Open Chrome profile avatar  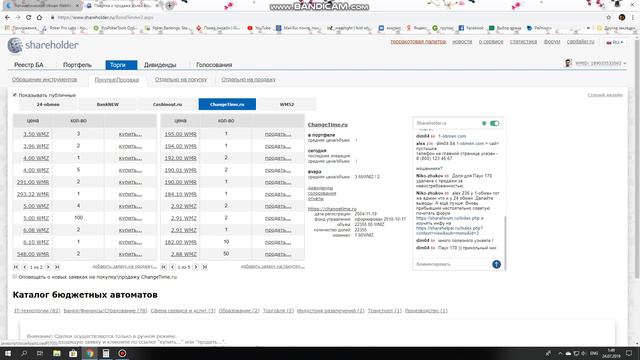(622, 18)
